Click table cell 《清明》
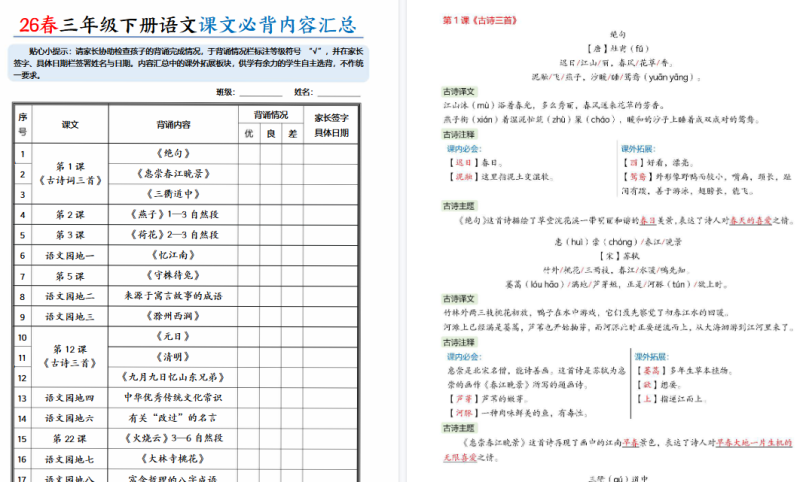The width and height of the screenshot is (800, 482). point(173,357)
